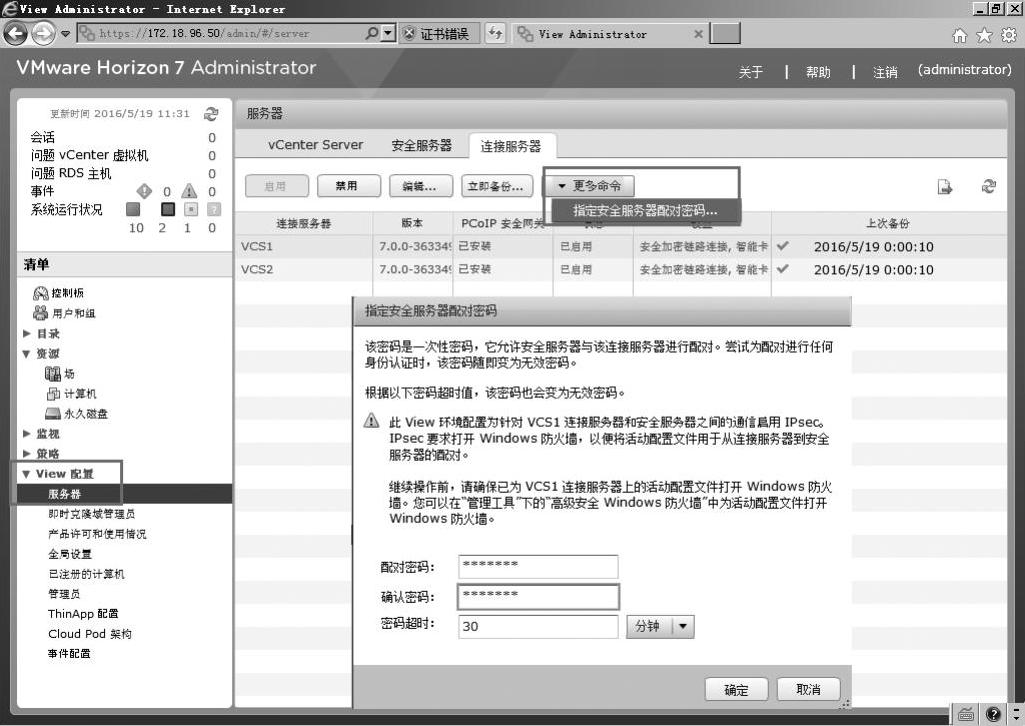
Task: Collapse the View 配置 node
Action: tap(27, 474)
